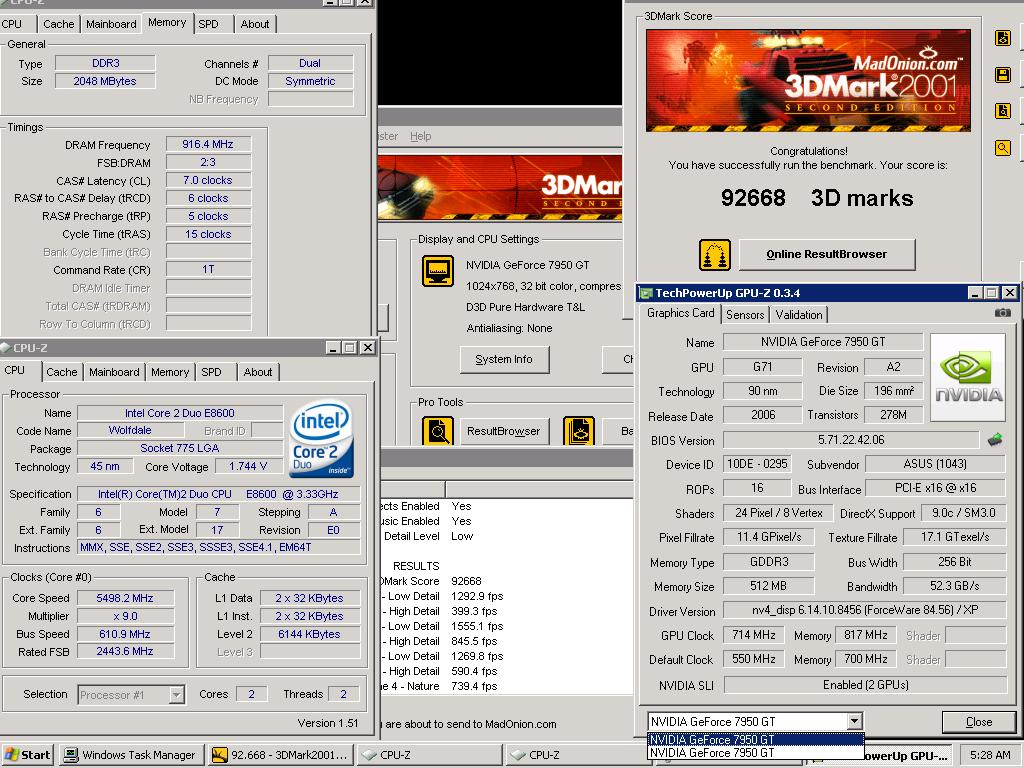Click the yellow batch icon in Pro Tools

click(579, 431)
